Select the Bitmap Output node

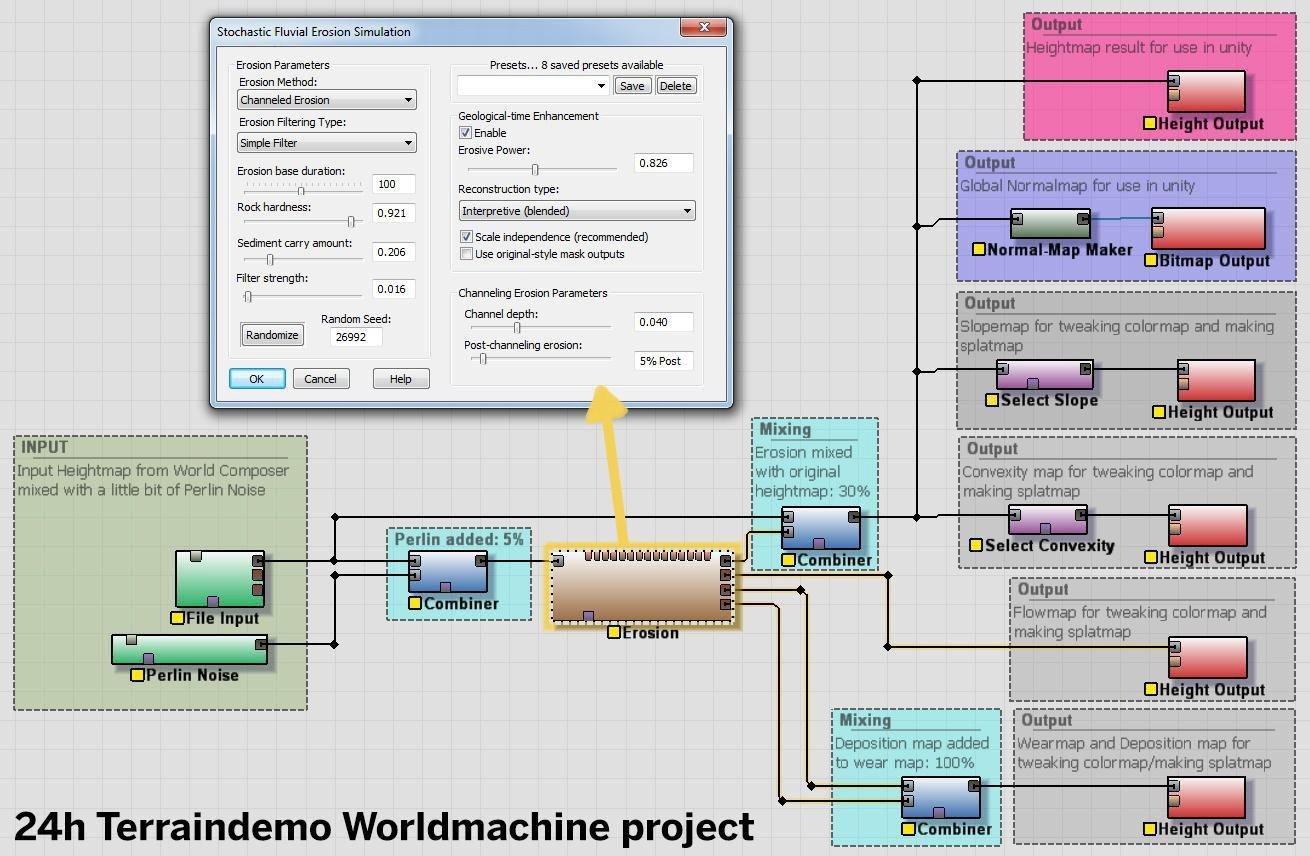coord(1208,229)
